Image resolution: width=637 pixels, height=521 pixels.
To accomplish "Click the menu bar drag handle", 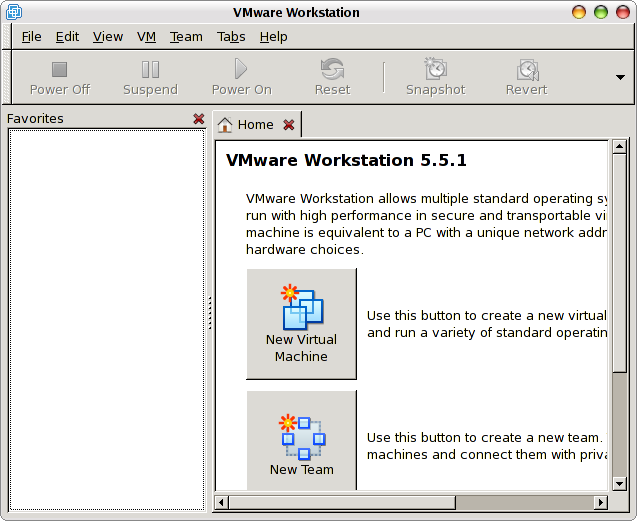I will tap(7, 37).
